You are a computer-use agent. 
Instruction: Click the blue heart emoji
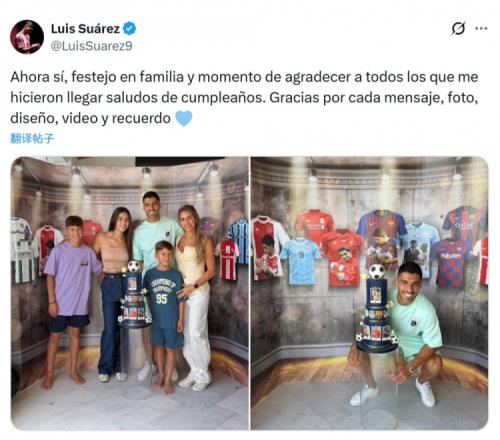tap(184, 118)
